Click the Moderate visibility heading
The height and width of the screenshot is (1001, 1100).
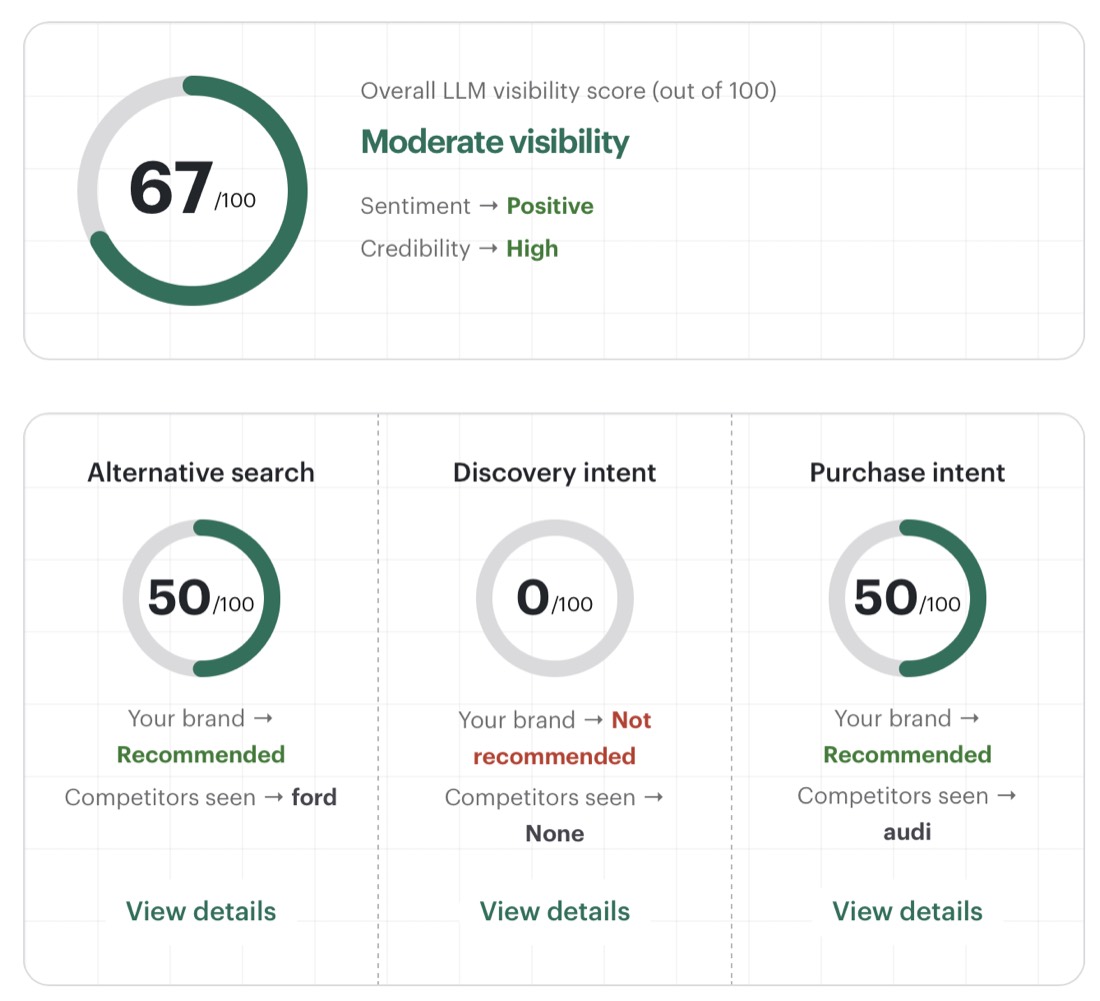(495, 142)
